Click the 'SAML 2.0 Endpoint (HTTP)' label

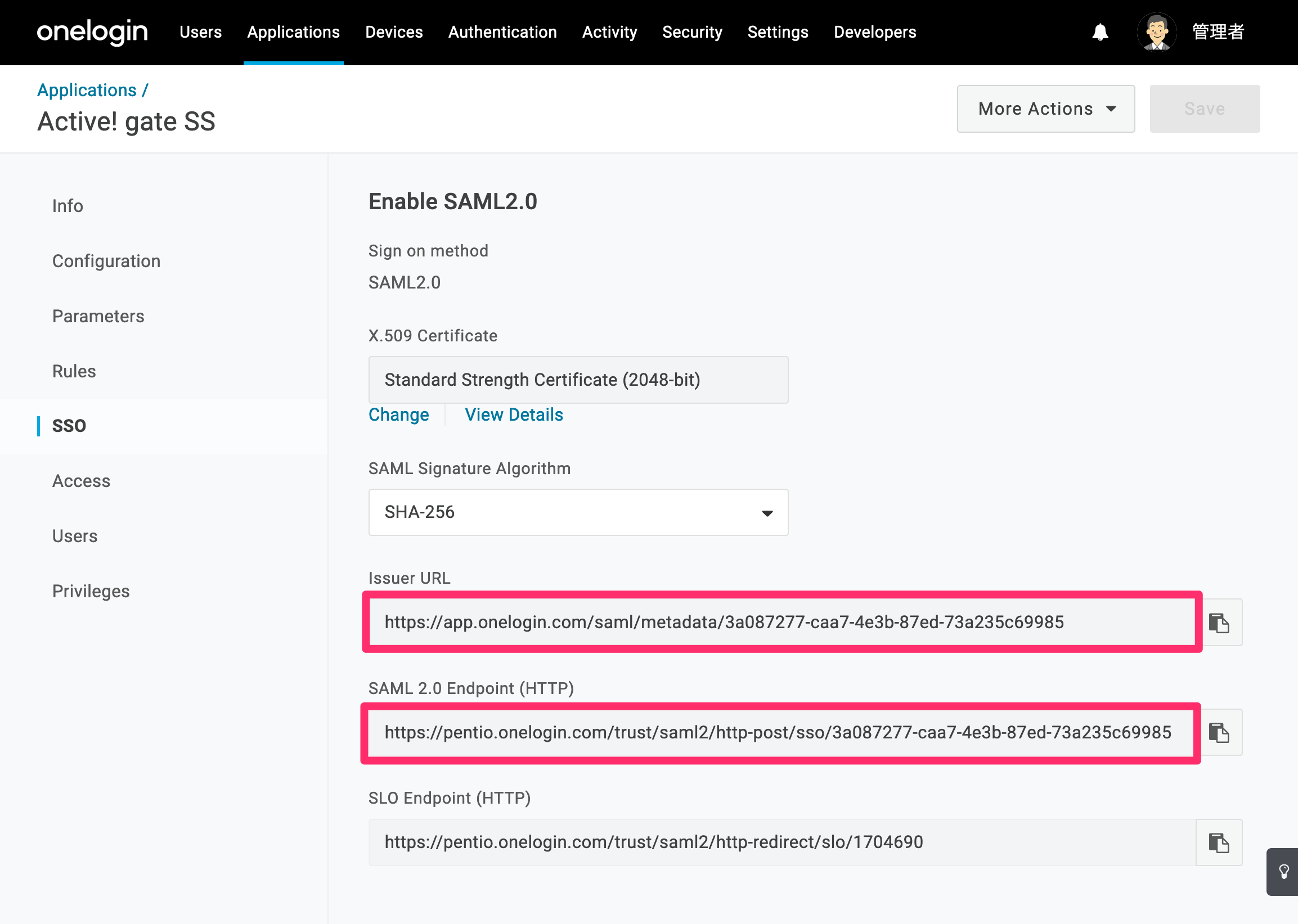point(471,688)
